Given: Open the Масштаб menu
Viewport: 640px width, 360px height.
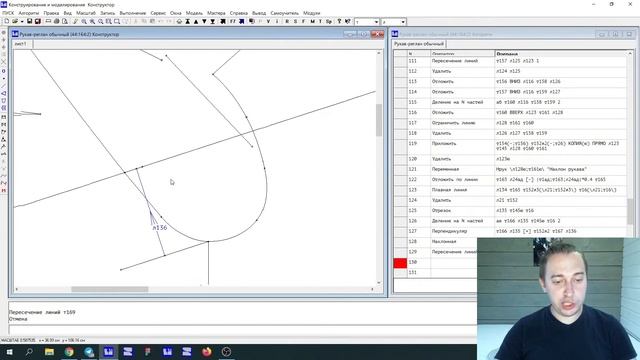Looking at the screenshot, I should click(x=86, y=13).
